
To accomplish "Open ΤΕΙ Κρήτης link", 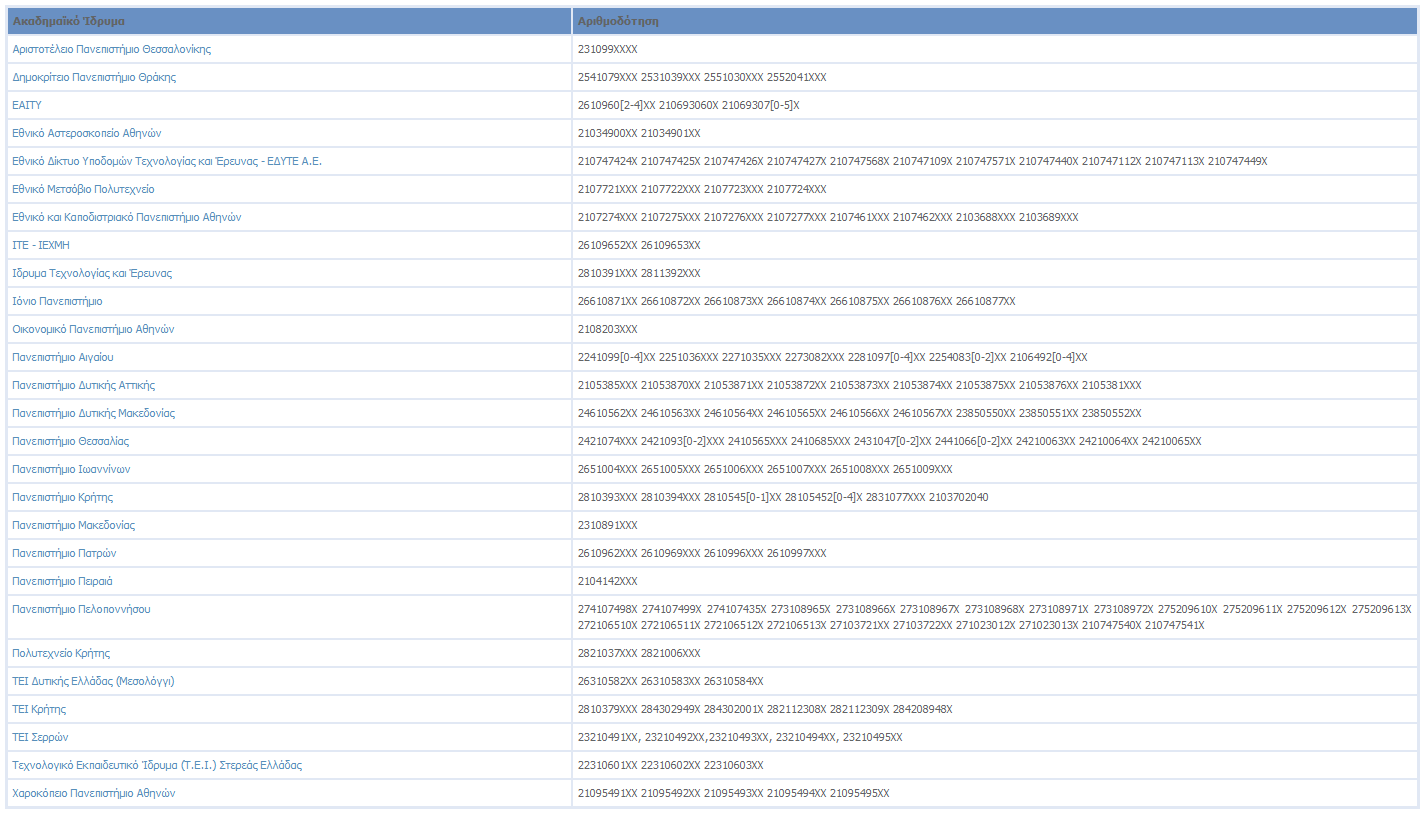I will coord(39,709).
